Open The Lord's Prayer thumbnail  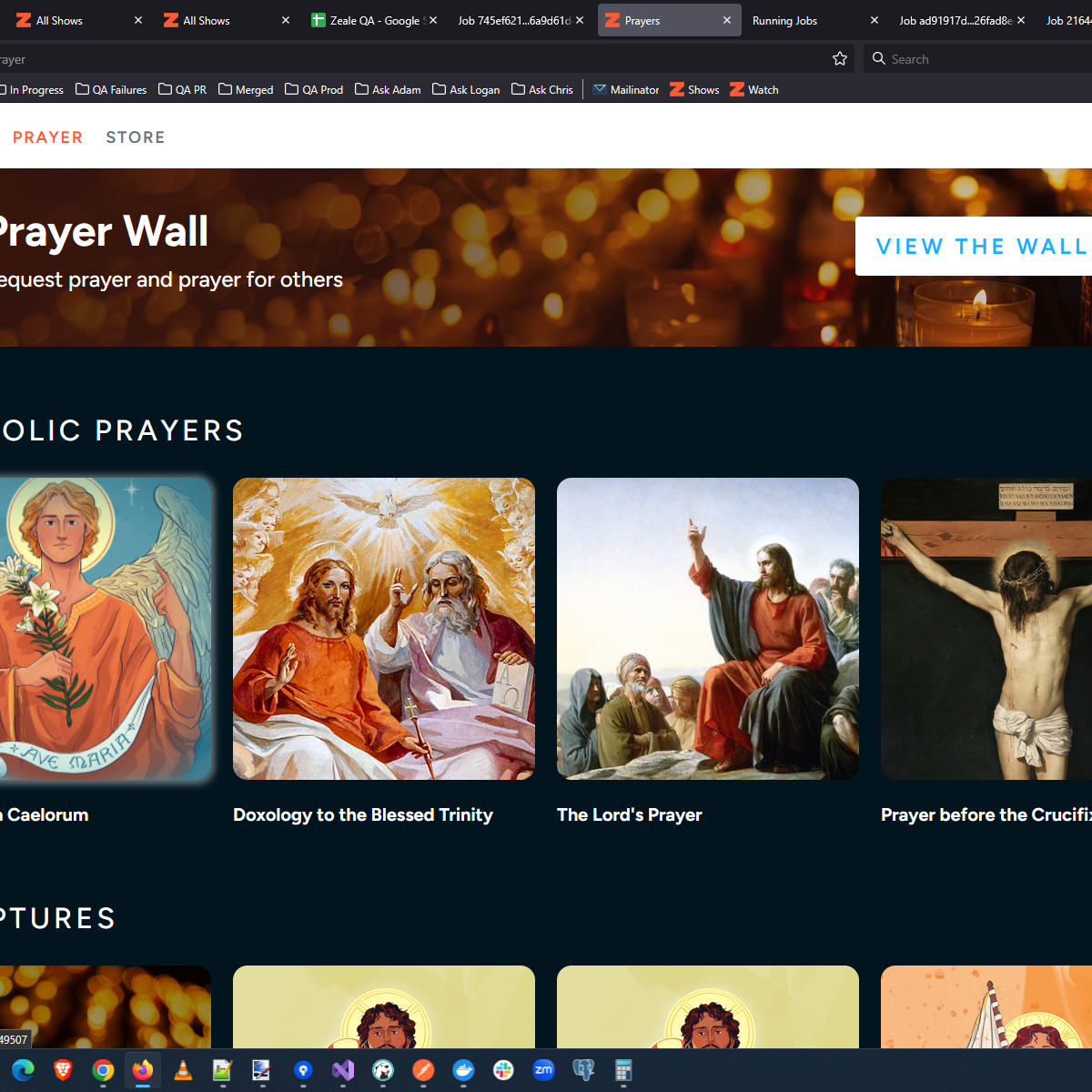707,629
